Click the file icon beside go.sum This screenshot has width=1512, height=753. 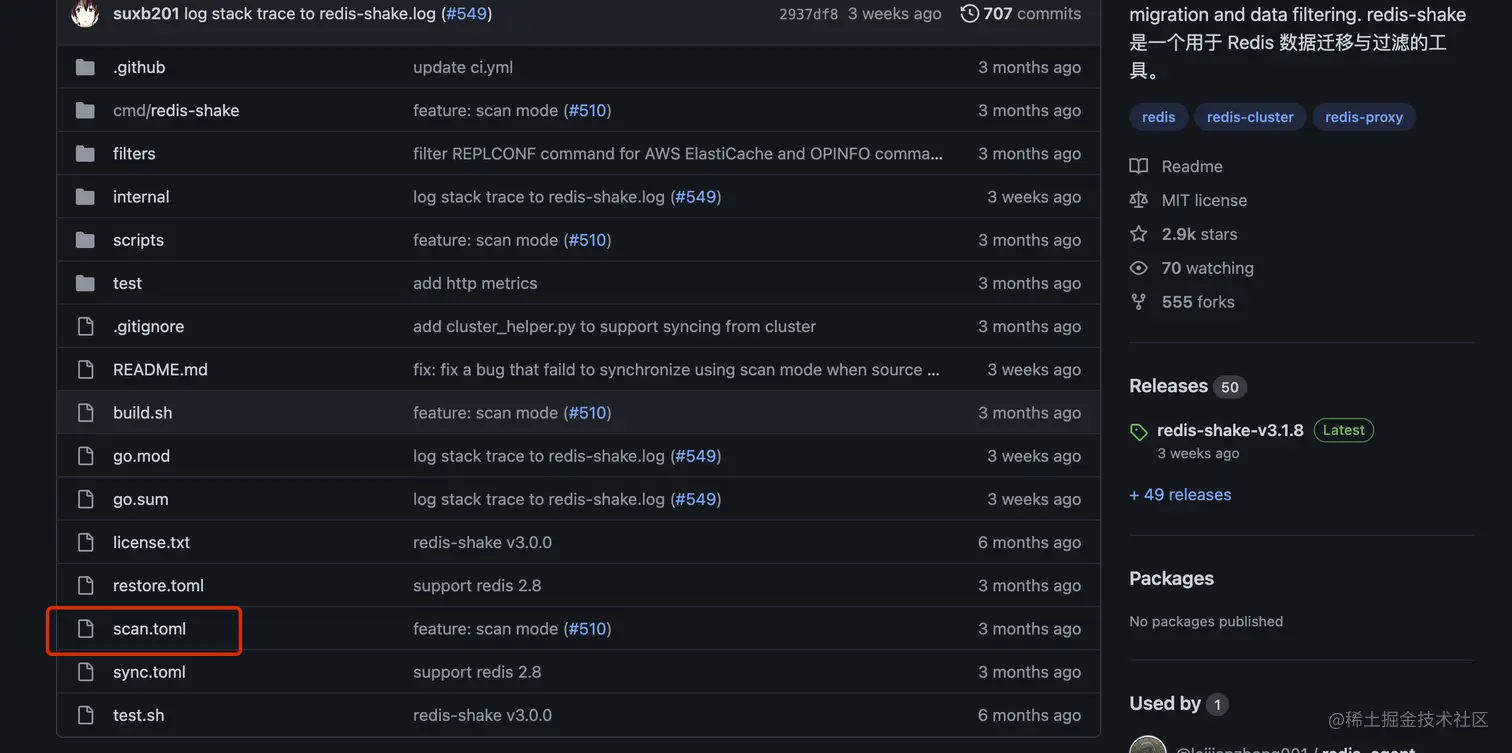85,499
